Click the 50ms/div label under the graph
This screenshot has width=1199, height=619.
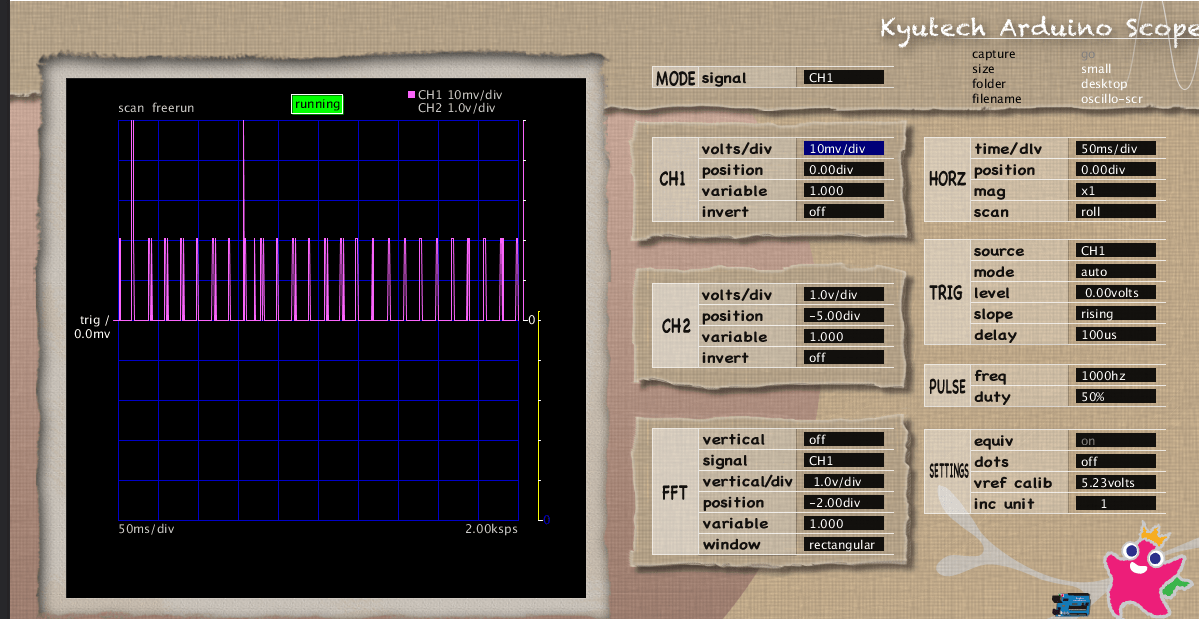click(x=146, y=528)
